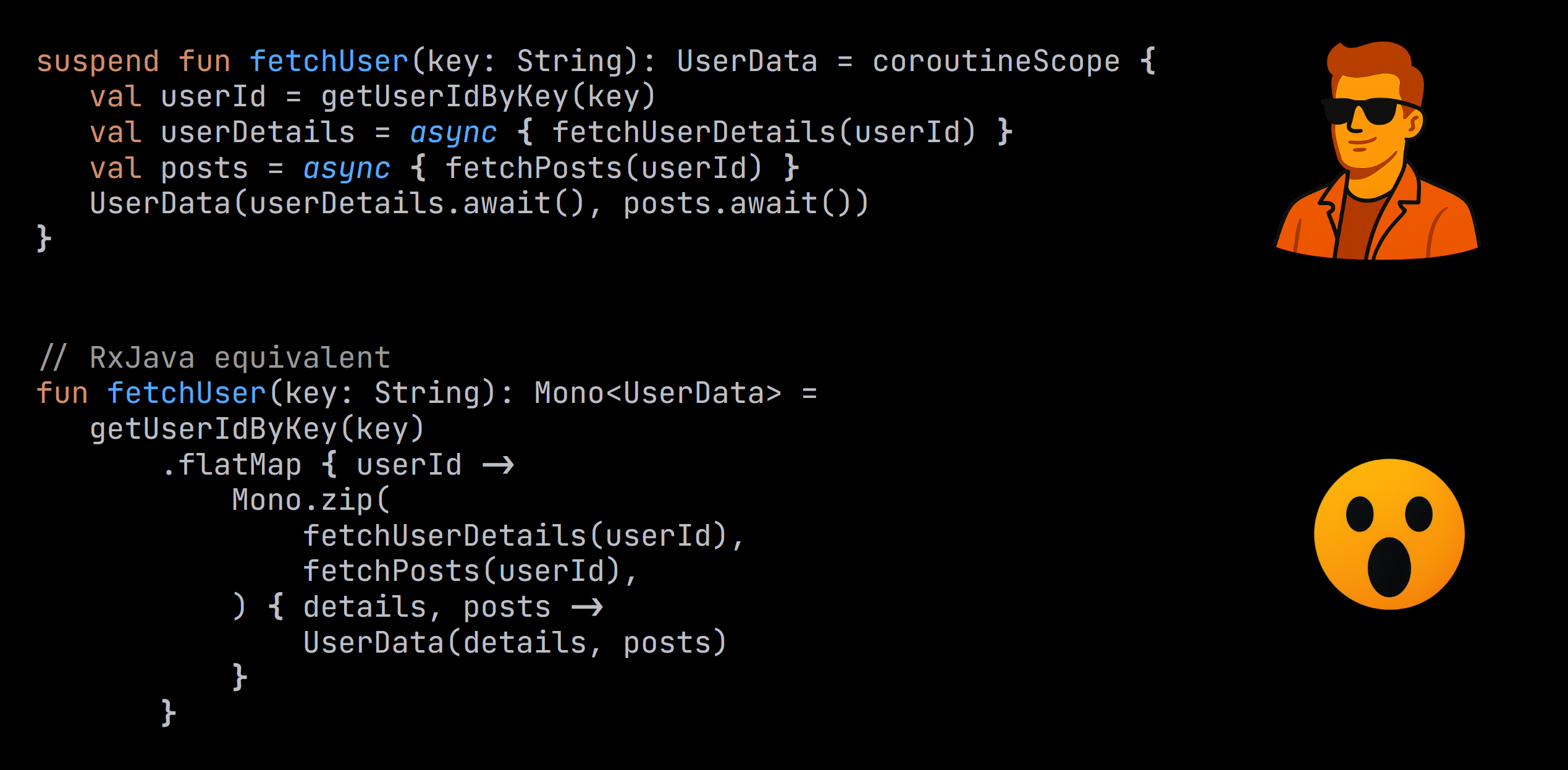Image resolution: width=1568 pixels, height=770 pixels.
Task: Click "UserData(details, posts)" expression
Action: 515,643
